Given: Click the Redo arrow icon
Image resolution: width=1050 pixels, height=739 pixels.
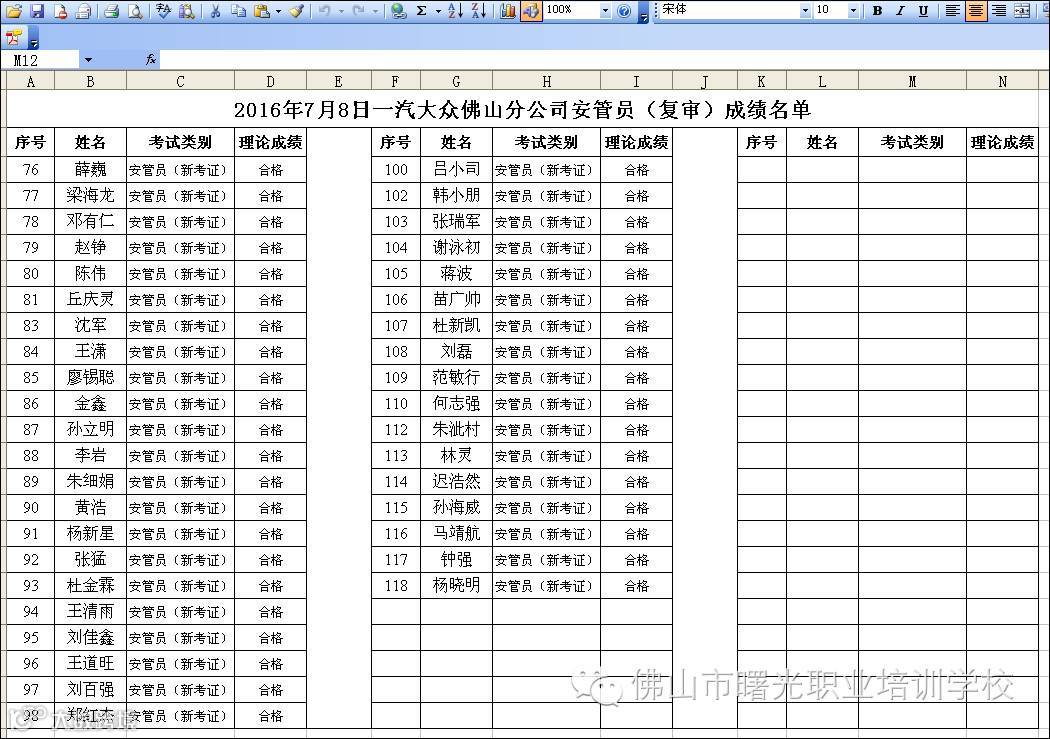Looking at the screenshot, I should point(359,11).
